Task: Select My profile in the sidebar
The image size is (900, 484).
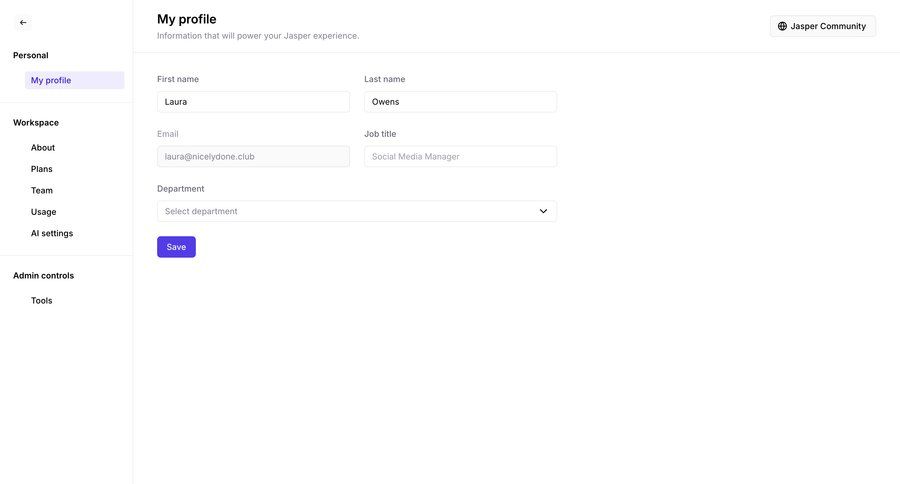Action: coord(75,80)
